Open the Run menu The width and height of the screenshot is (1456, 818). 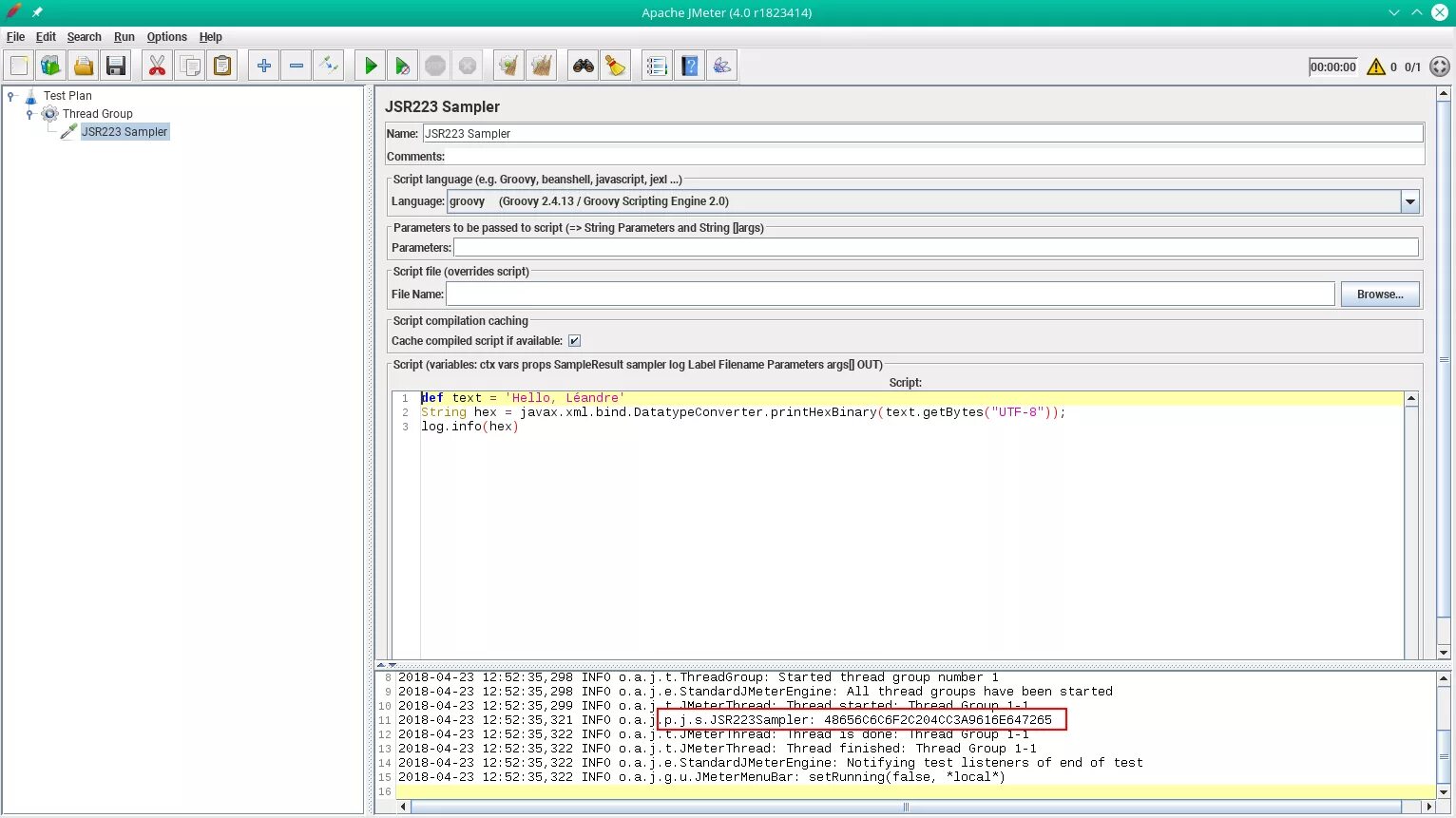(x=124, y=37)
